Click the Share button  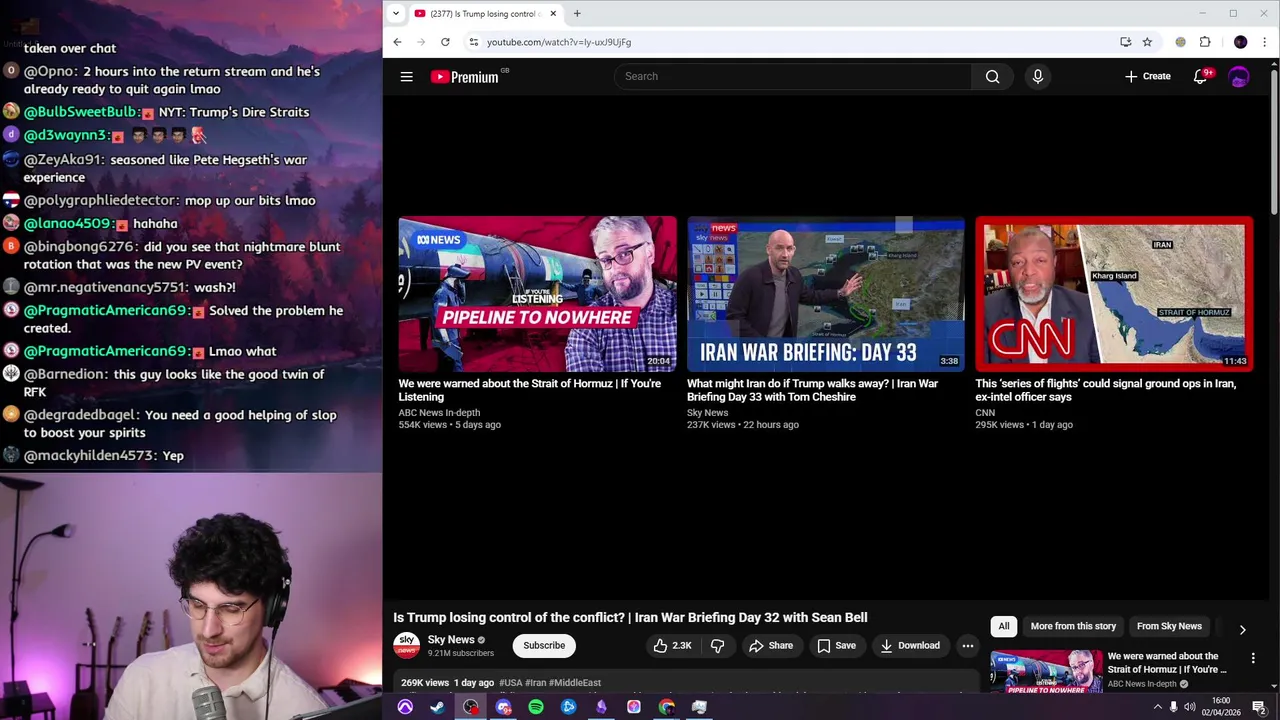(771, 646)
